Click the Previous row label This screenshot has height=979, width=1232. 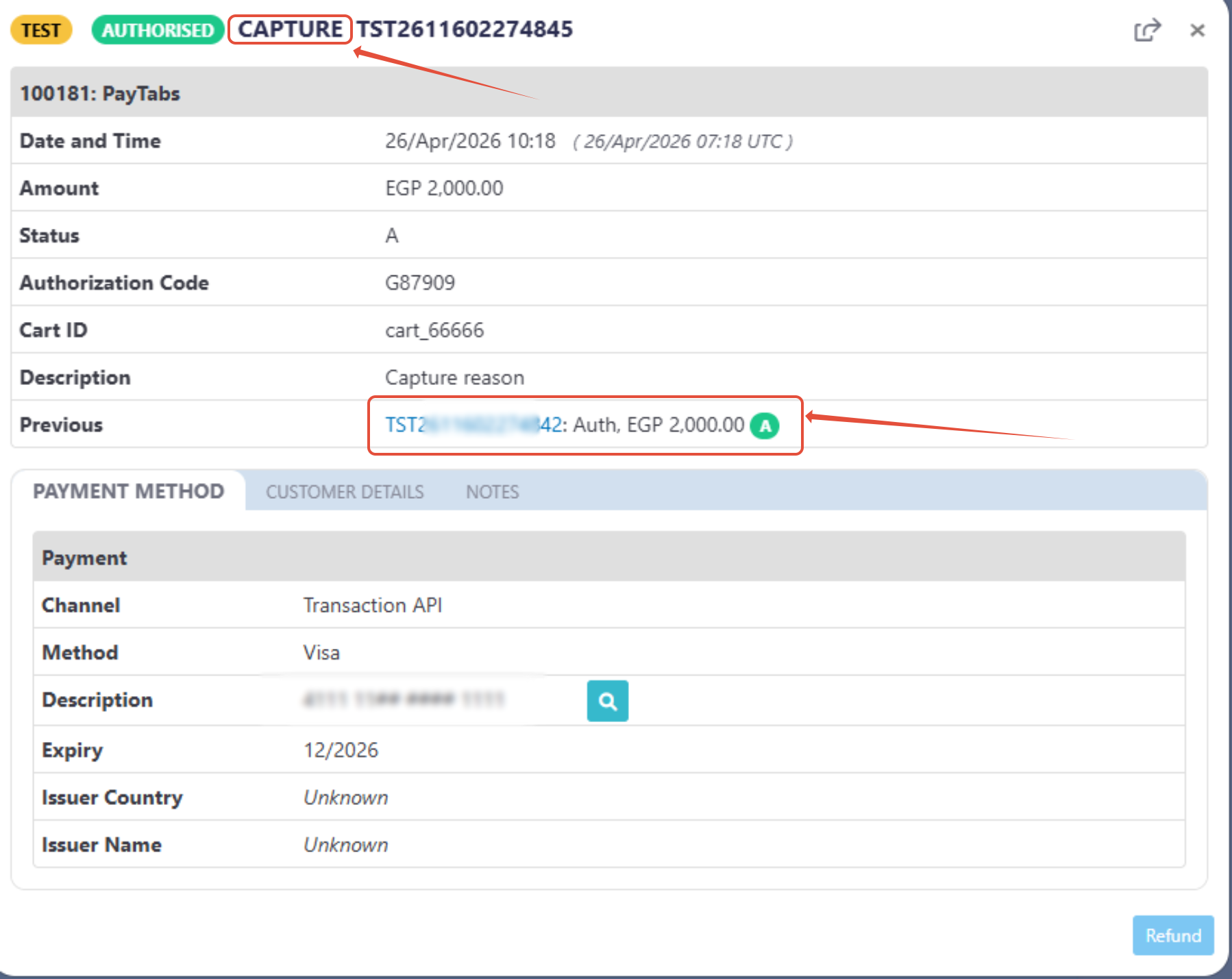click(61, 425)
